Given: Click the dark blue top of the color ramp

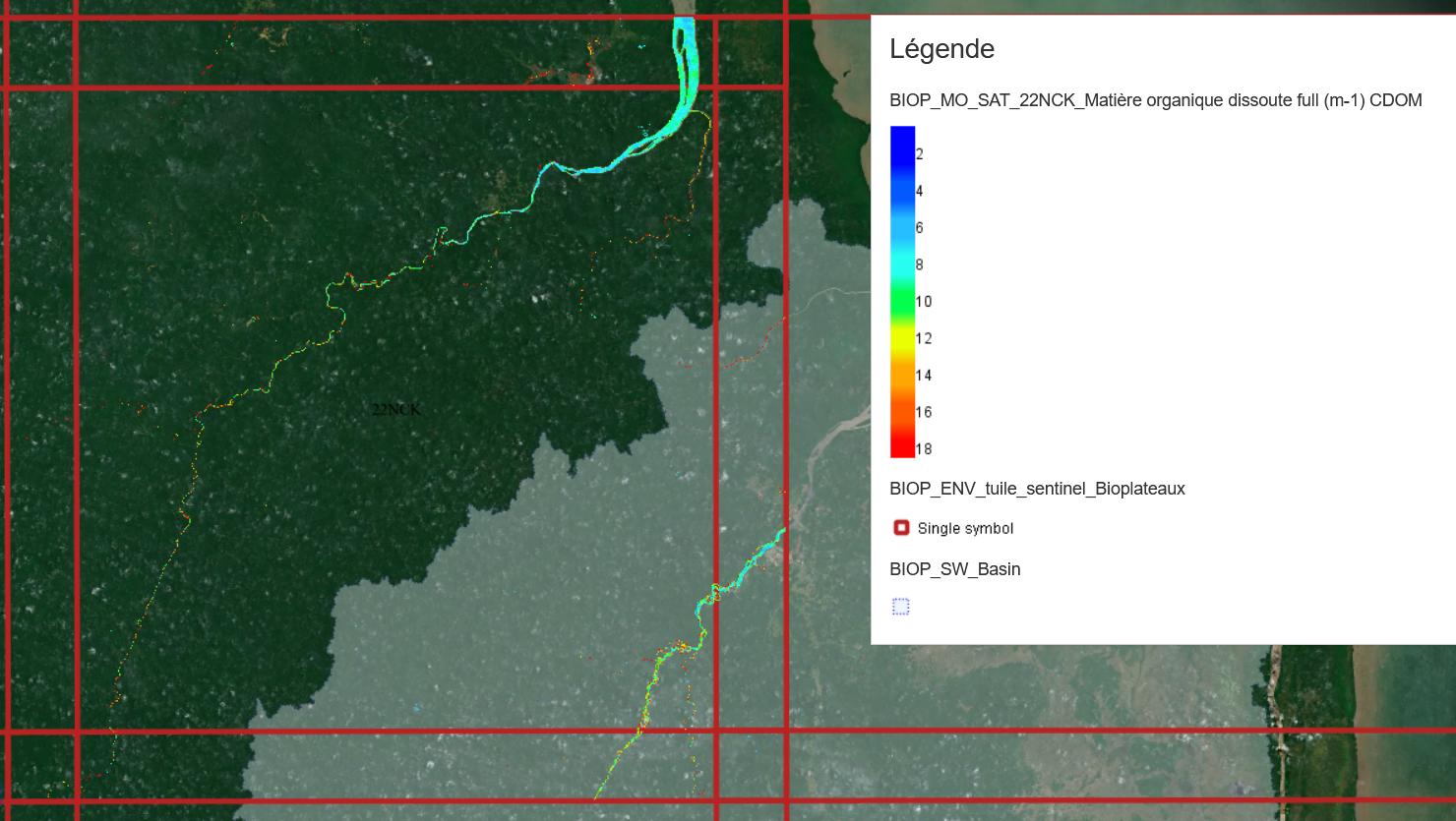Looking at the screenshot, I should coord(902,136).
